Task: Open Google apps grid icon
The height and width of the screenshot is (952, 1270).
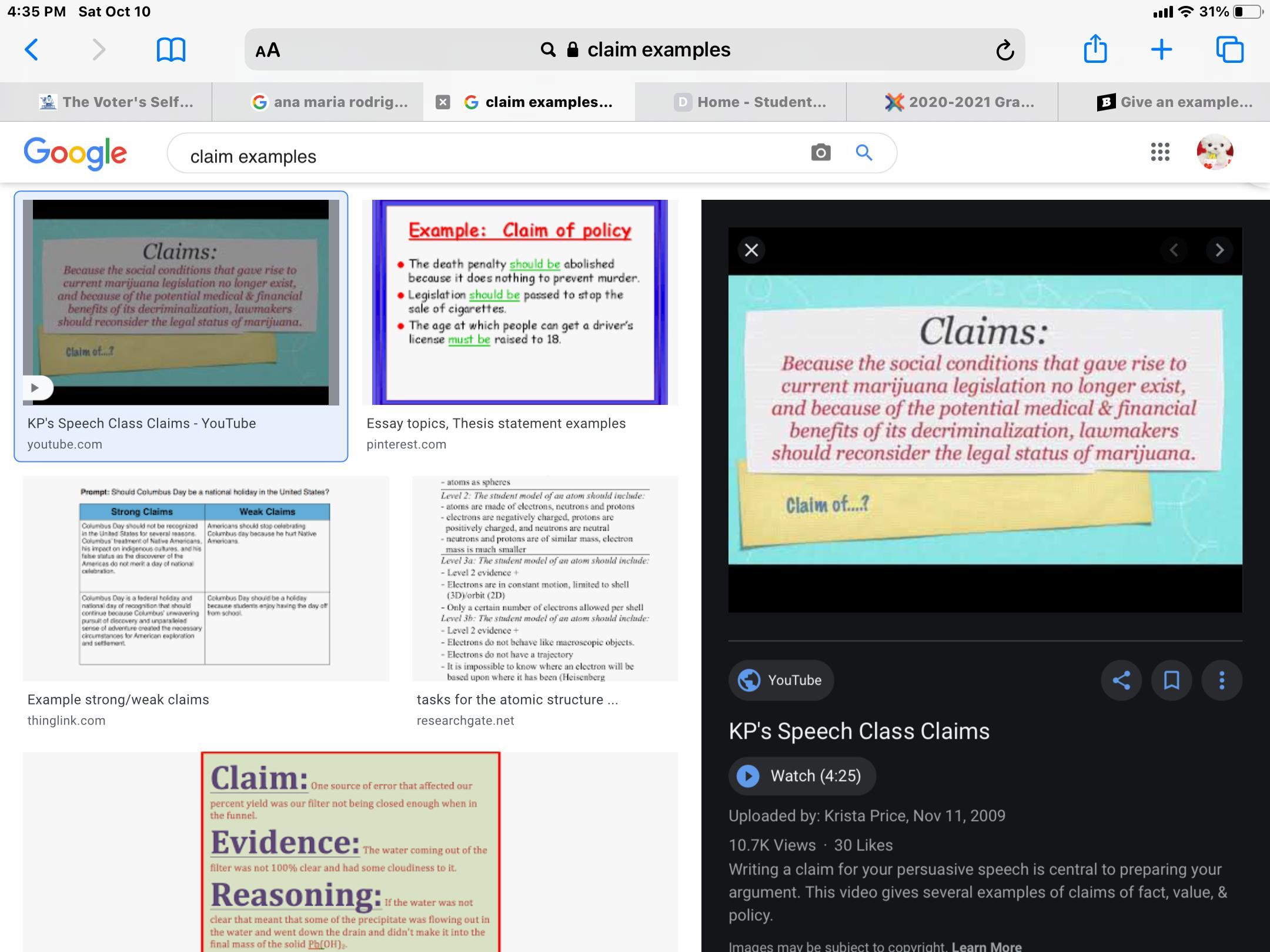Action: 1159,152
